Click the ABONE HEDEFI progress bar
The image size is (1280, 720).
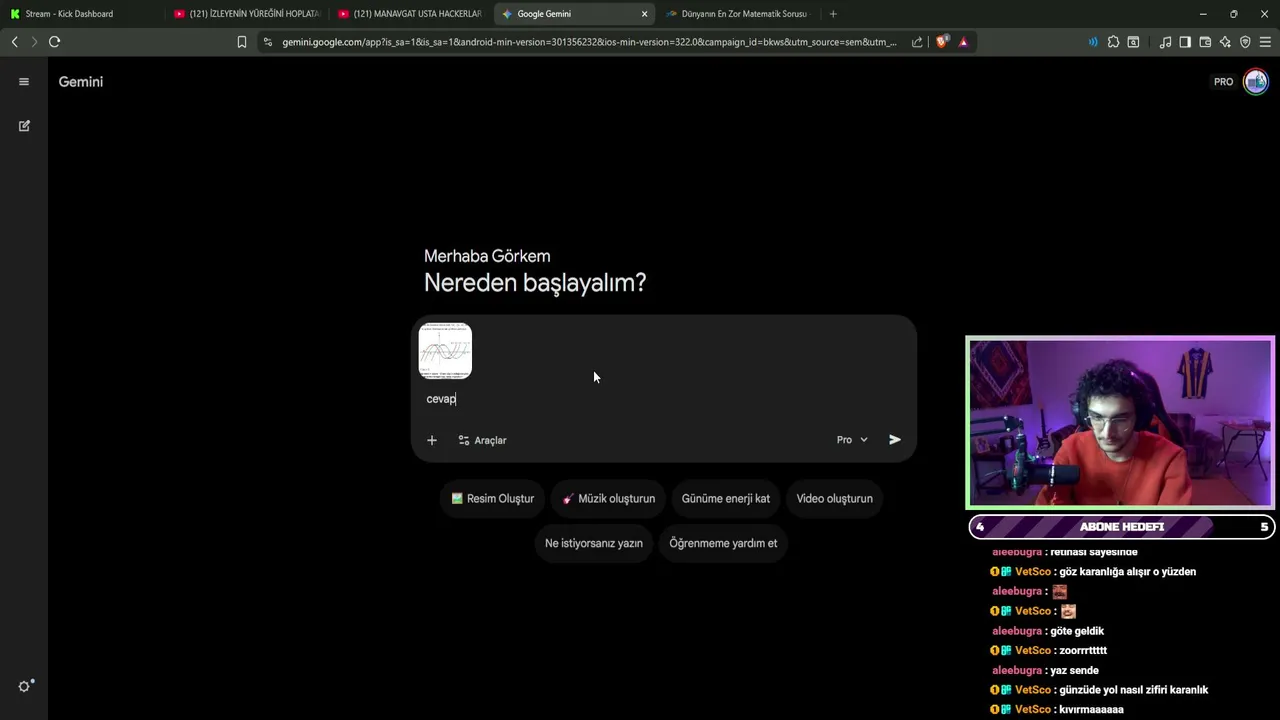[1121, 527]
